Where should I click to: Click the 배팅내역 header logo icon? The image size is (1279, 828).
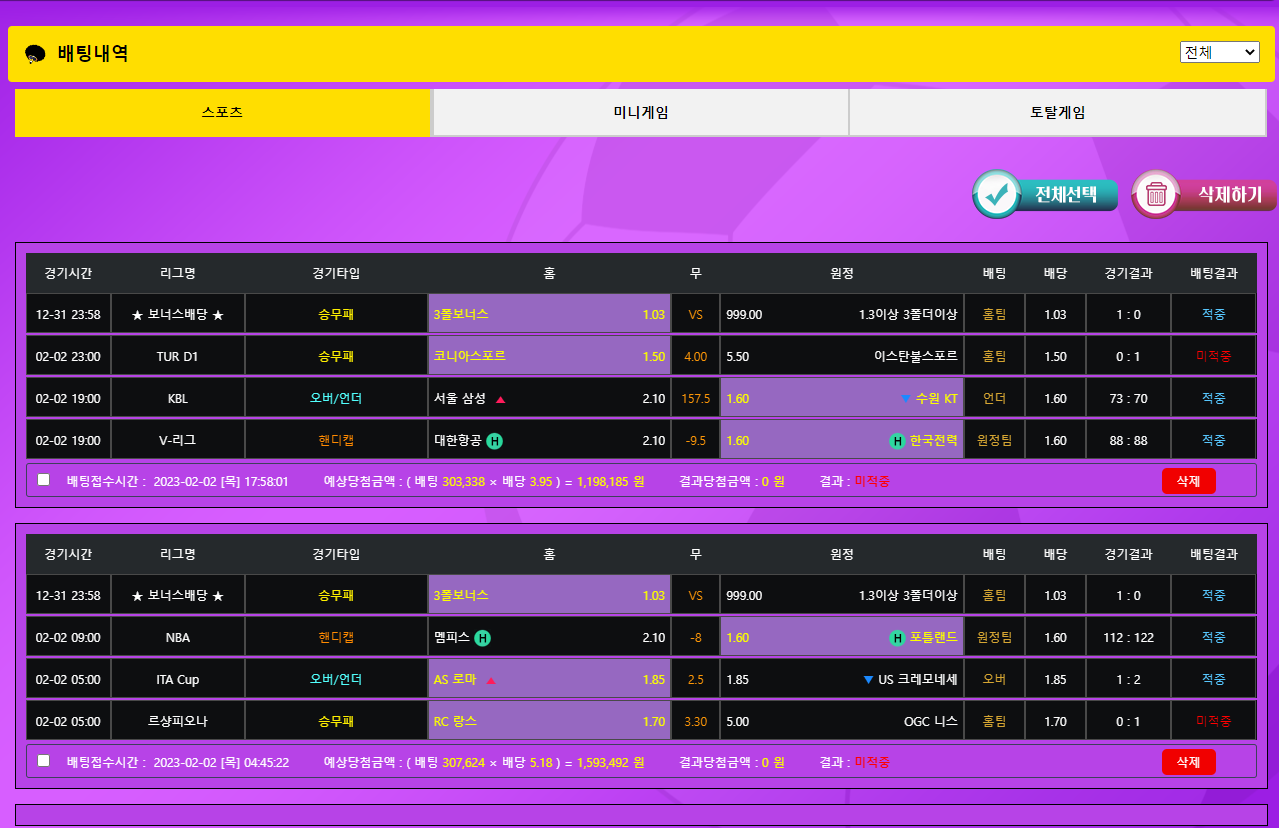click(x=35, y=54)
